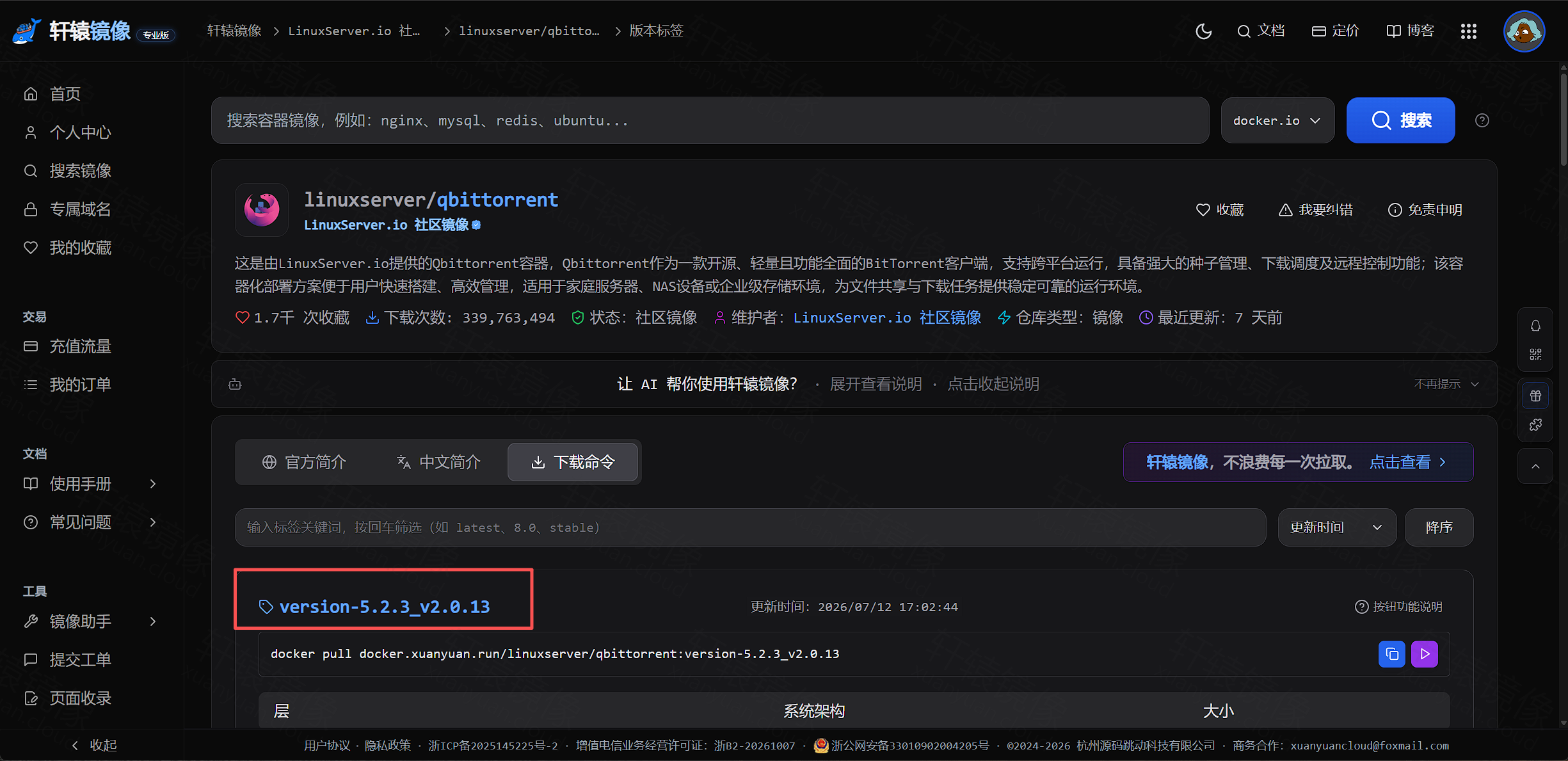Select the 下载命令 tab
This screenshot has width=1568, height=761.
tap(573, 462)
